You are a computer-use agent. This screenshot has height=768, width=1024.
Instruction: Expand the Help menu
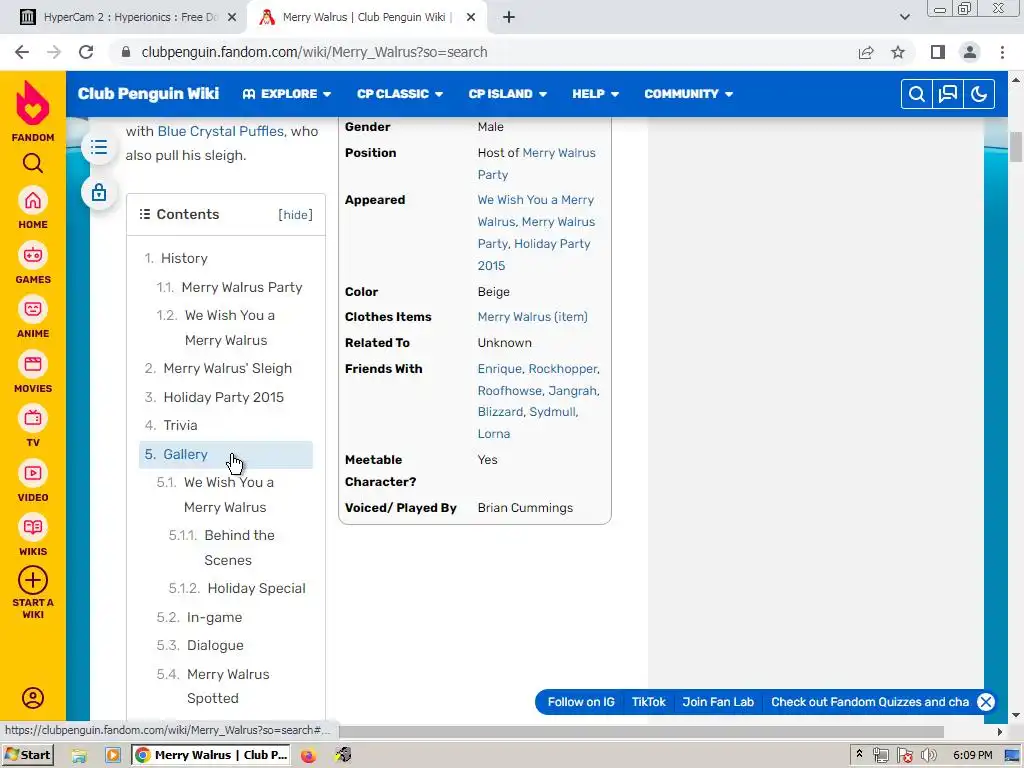596,94
